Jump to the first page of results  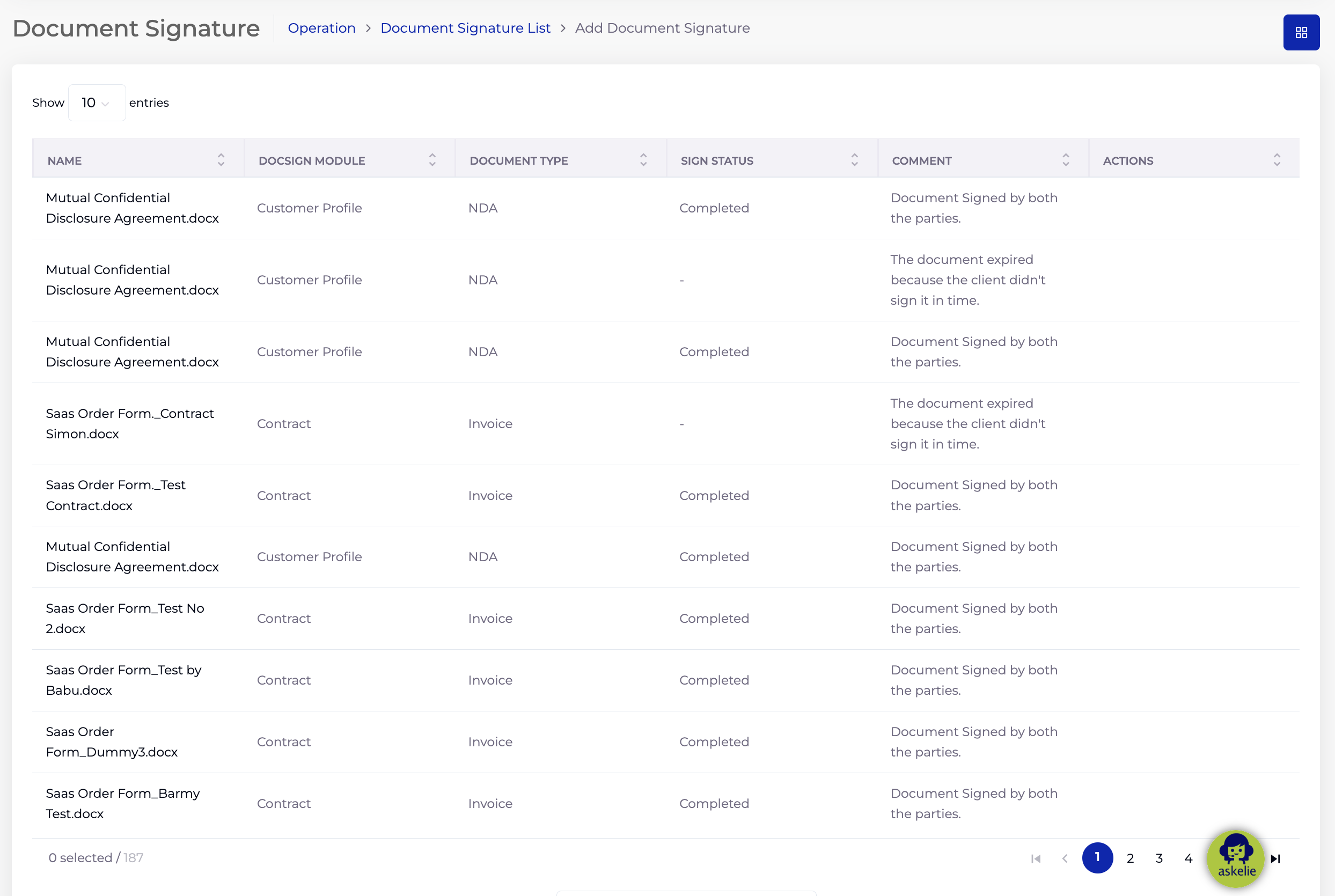(x=1036, y=858)
